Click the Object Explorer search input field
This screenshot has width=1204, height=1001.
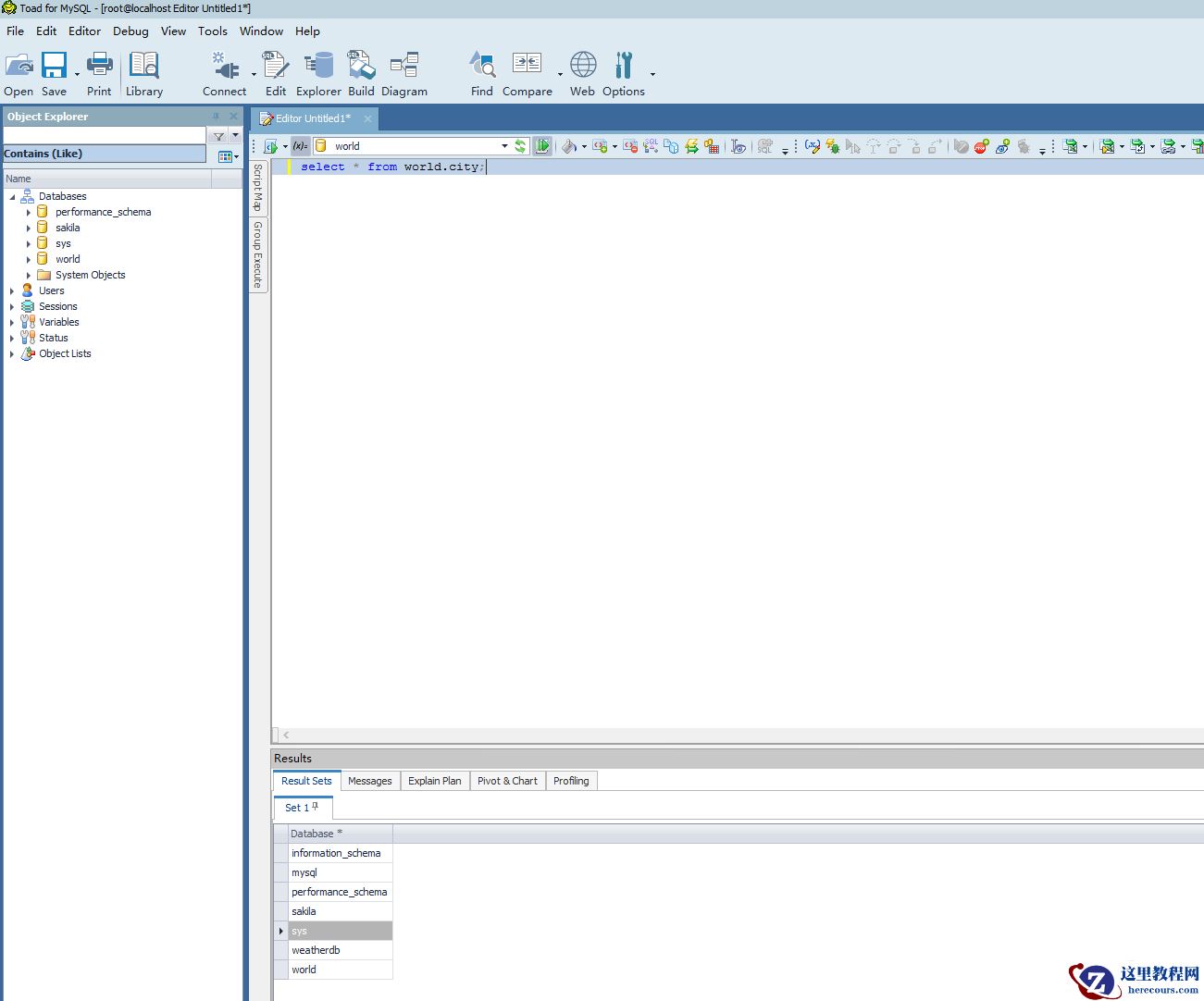coord(104,136)
